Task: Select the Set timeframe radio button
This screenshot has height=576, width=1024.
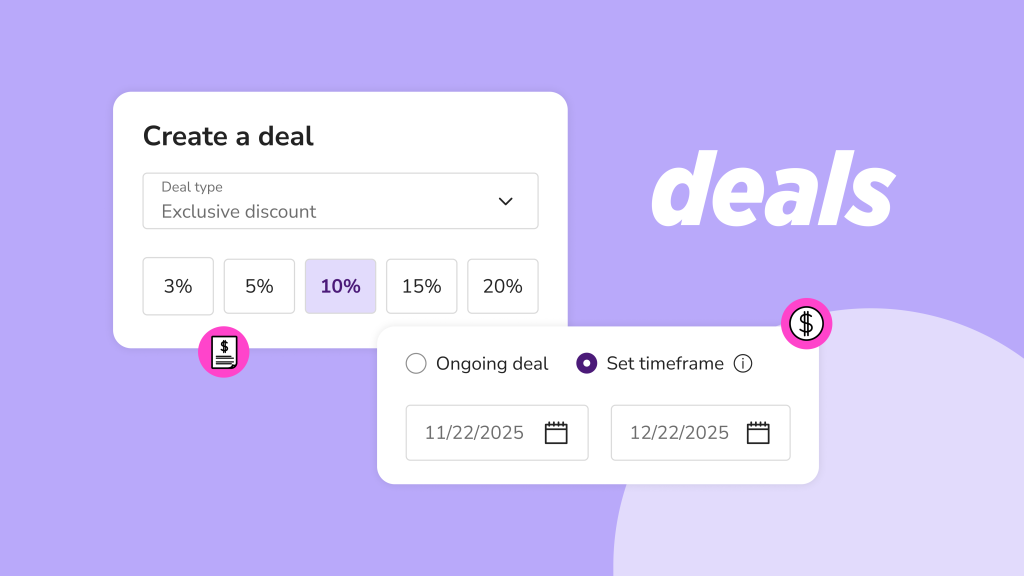Action: [587, 364]
